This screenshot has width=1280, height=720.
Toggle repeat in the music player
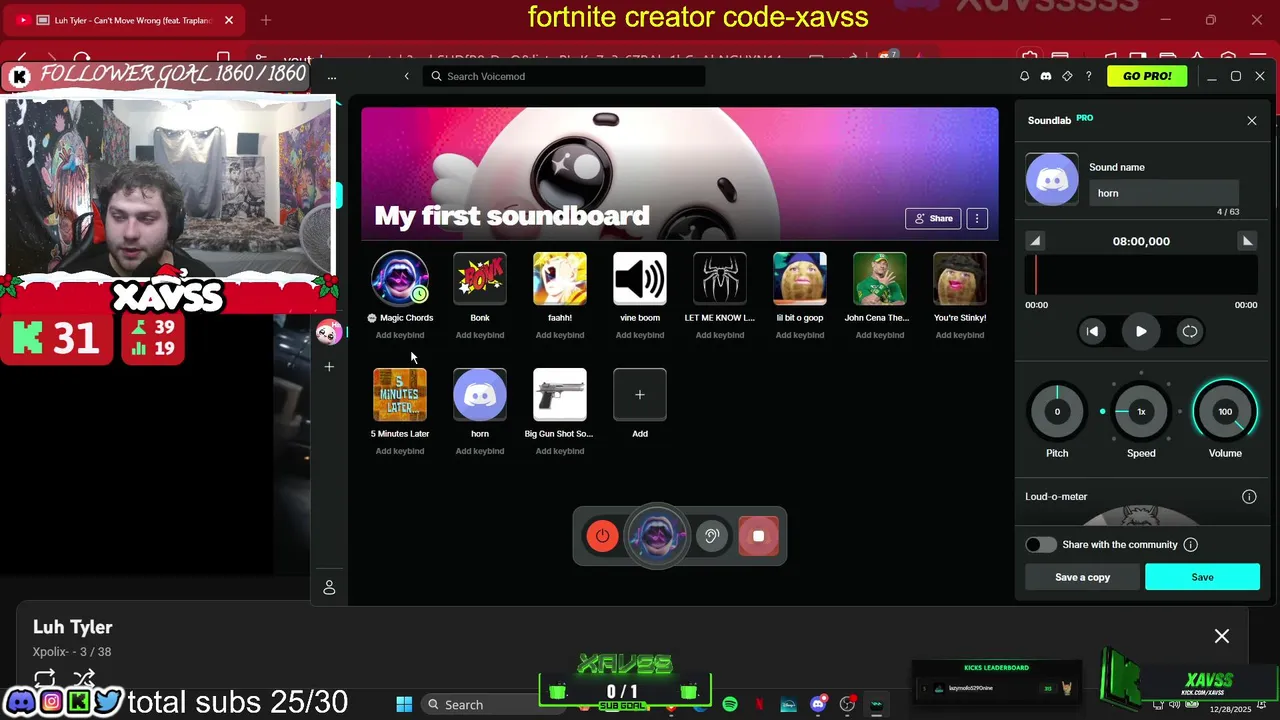pyautogui.click(x=44, y=678)
